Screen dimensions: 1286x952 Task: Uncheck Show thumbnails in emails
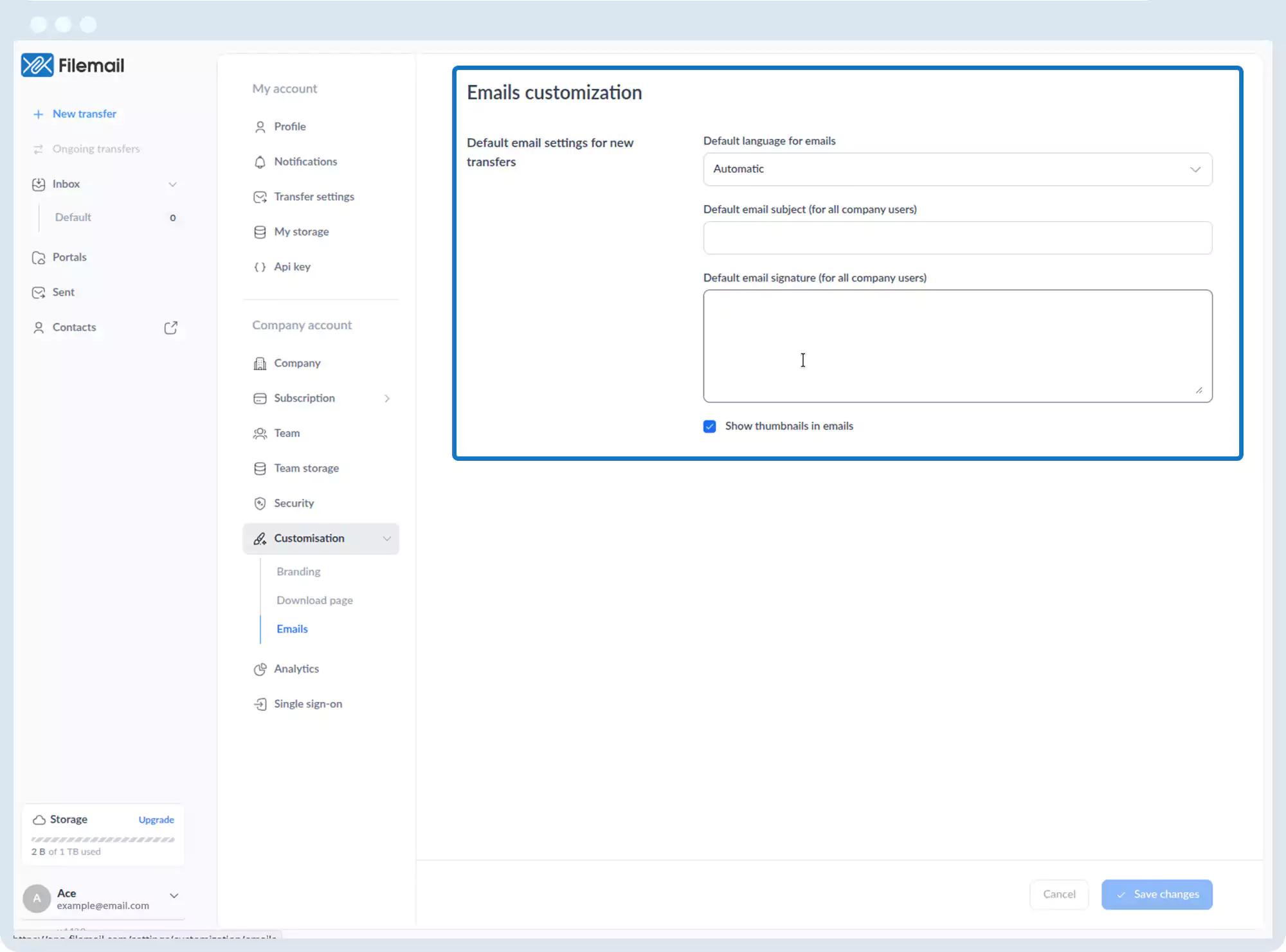point(710,426)
